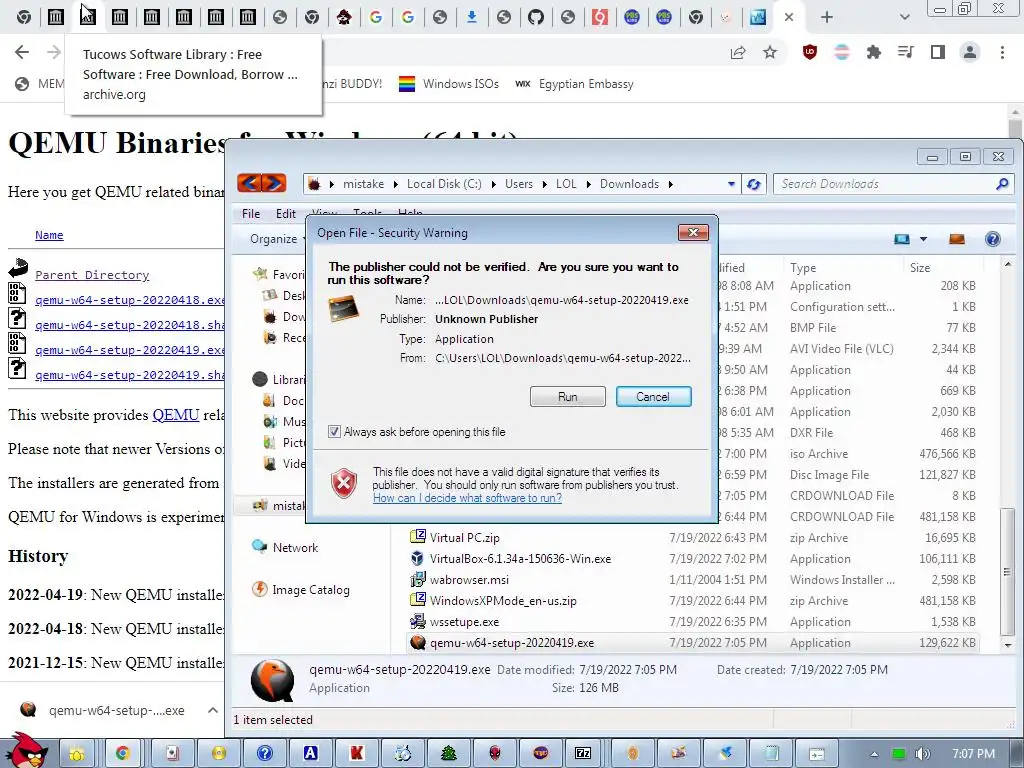Screen dimensions: 1024x768
Task: Open Explorer help icon
Action: (x=993, y=239)
